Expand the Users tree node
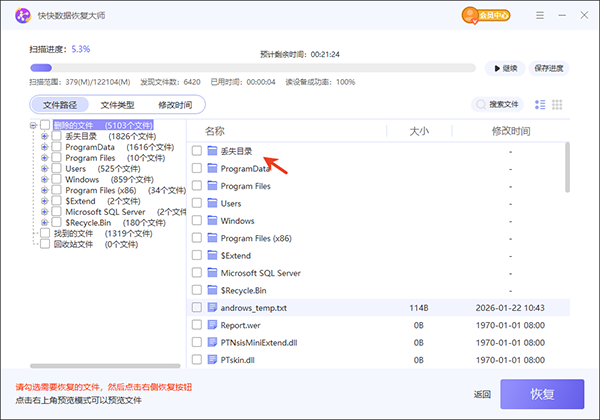The height and width of the screenshot is (420, 600). click(x=44, y=168)
